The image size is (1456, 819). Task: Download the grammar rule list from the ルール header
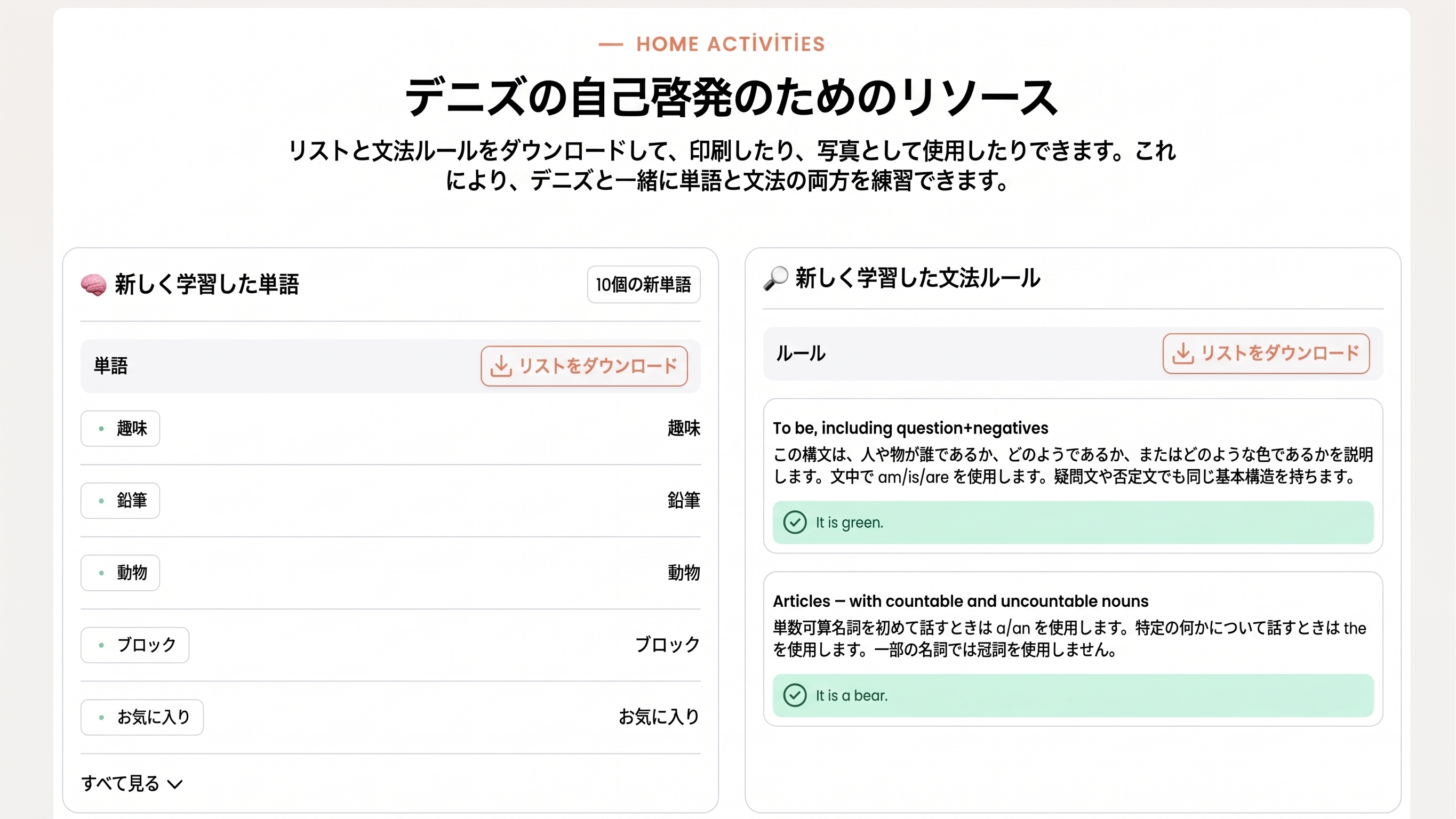coord(1266,354)
